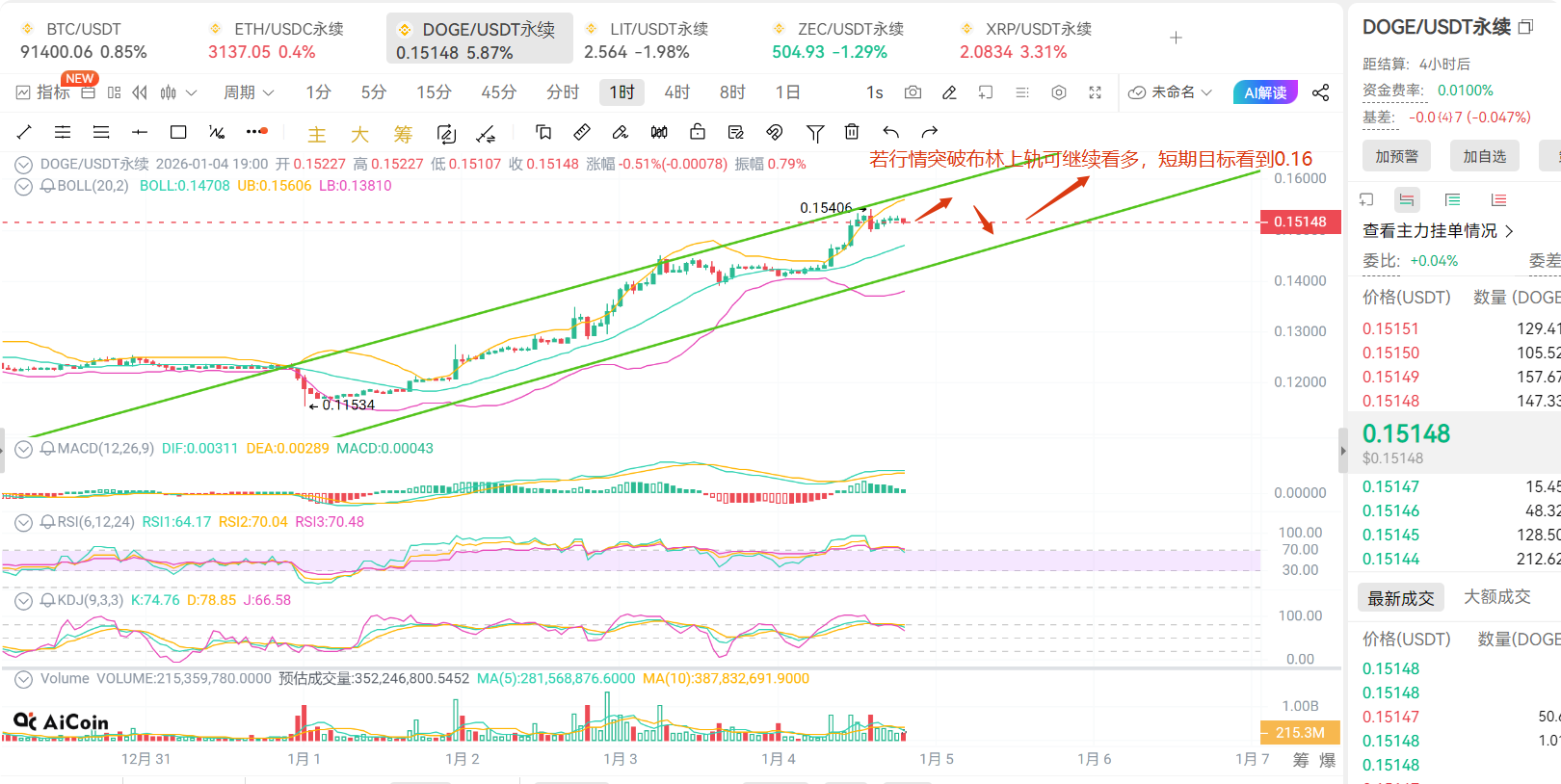Select the 4时 timeframe
Image resolution: width=1561 pixels, height=784 pixels.
coord(676,92)
